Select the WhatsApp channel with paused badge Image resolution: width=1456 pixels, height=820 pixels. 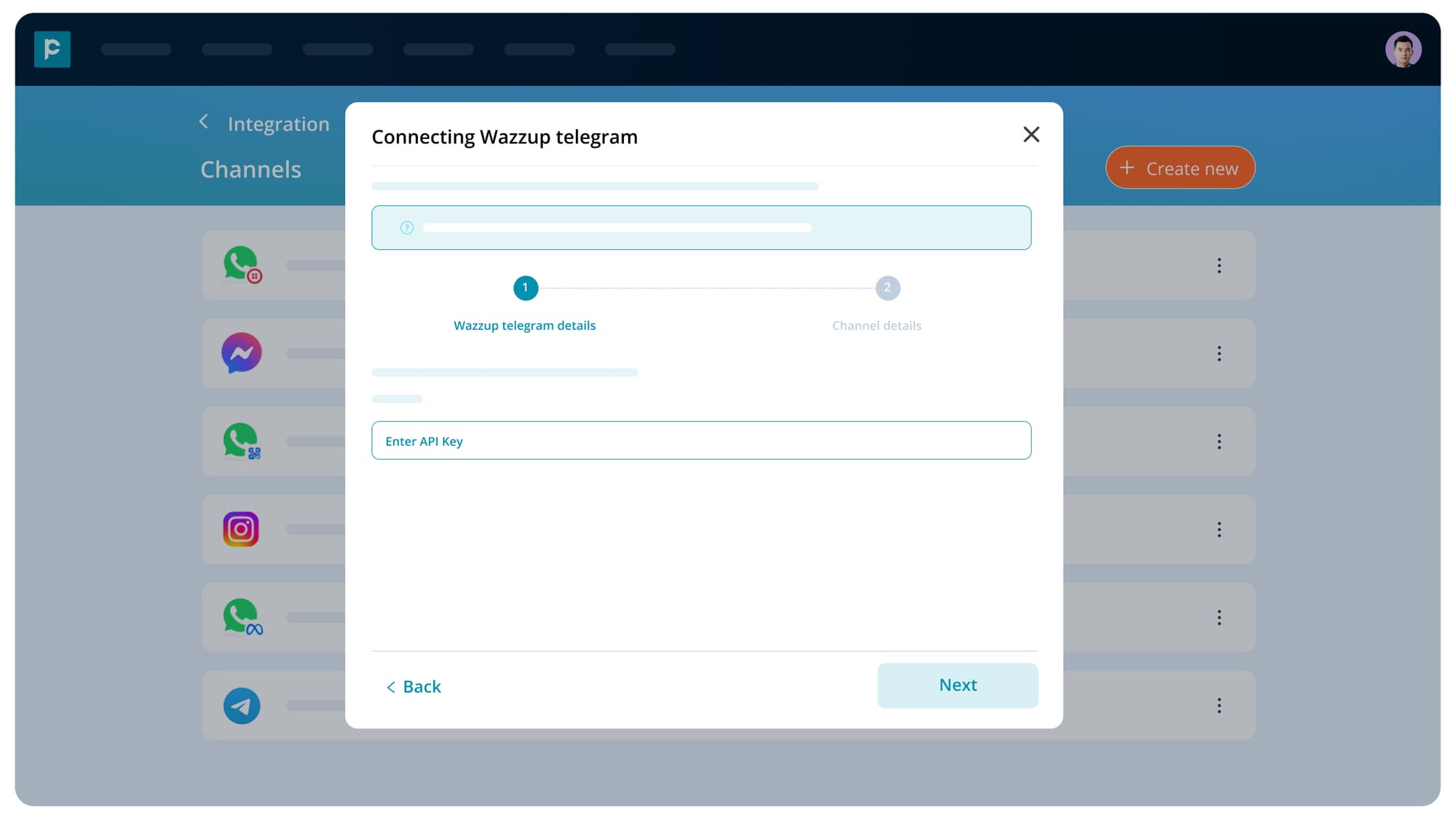pos(241,265)
